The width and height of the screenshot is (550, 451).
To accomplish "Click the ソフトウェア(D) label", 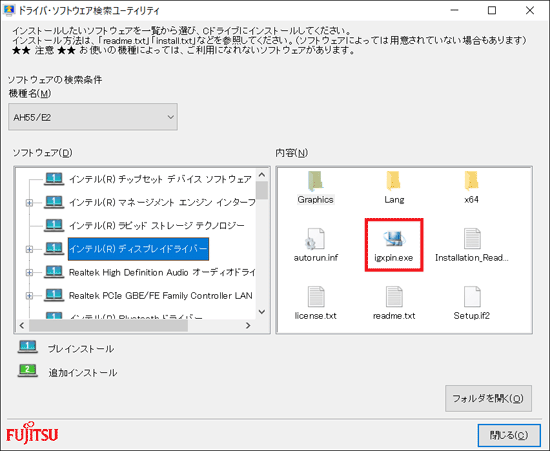I will 42,153.
